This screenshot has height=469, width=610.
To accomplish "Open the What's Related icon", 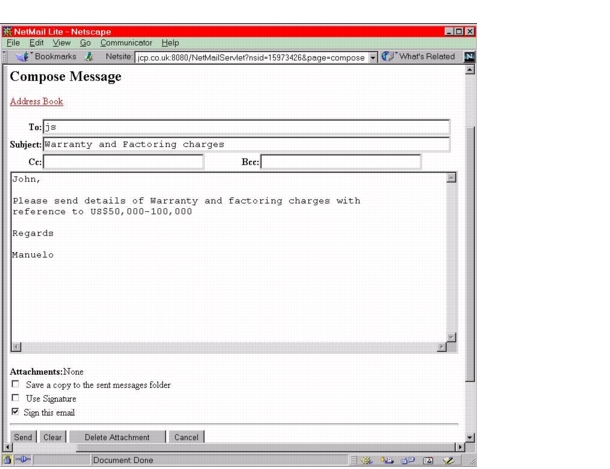I will point(387,57).
